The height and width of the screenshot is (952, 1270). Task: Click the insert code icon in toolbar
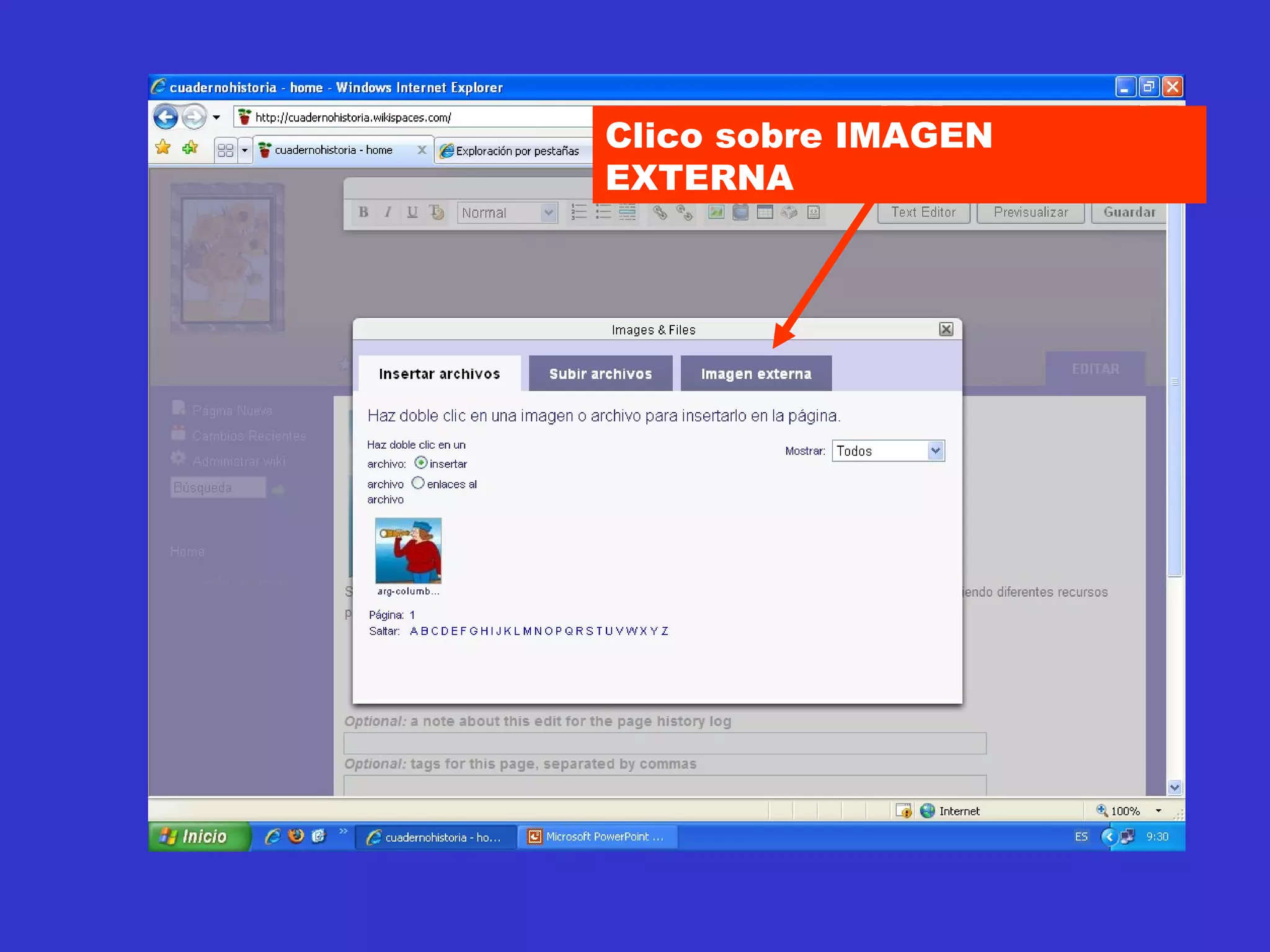[814, 213]
